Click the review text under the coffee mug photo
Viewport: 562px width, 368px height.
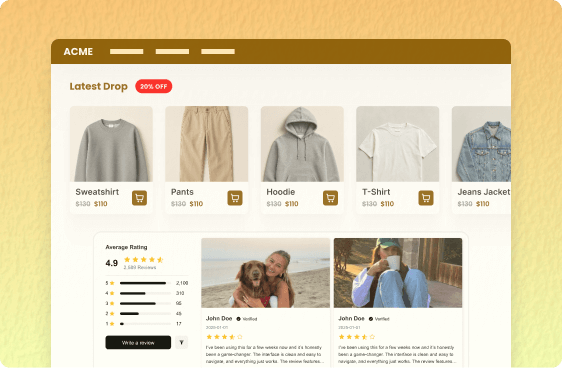[397, 354]
